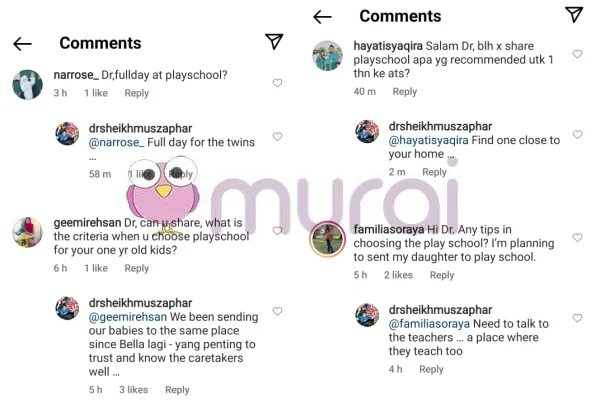
Task: Like geemirehsan comment heart
Action: pyautogui.click(x=277, y=230)
